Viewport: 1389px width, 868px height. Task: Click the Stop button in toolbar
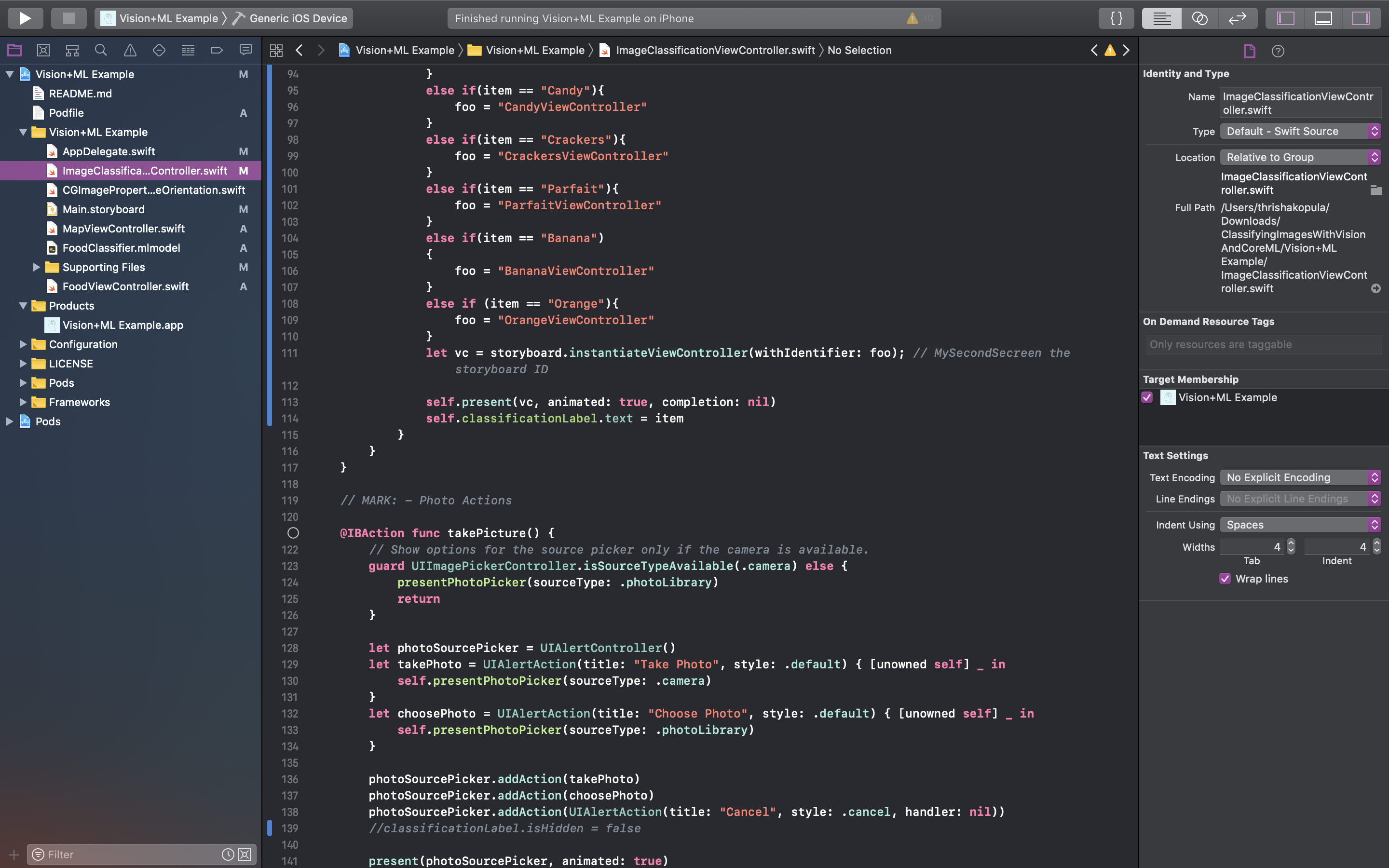68,18
